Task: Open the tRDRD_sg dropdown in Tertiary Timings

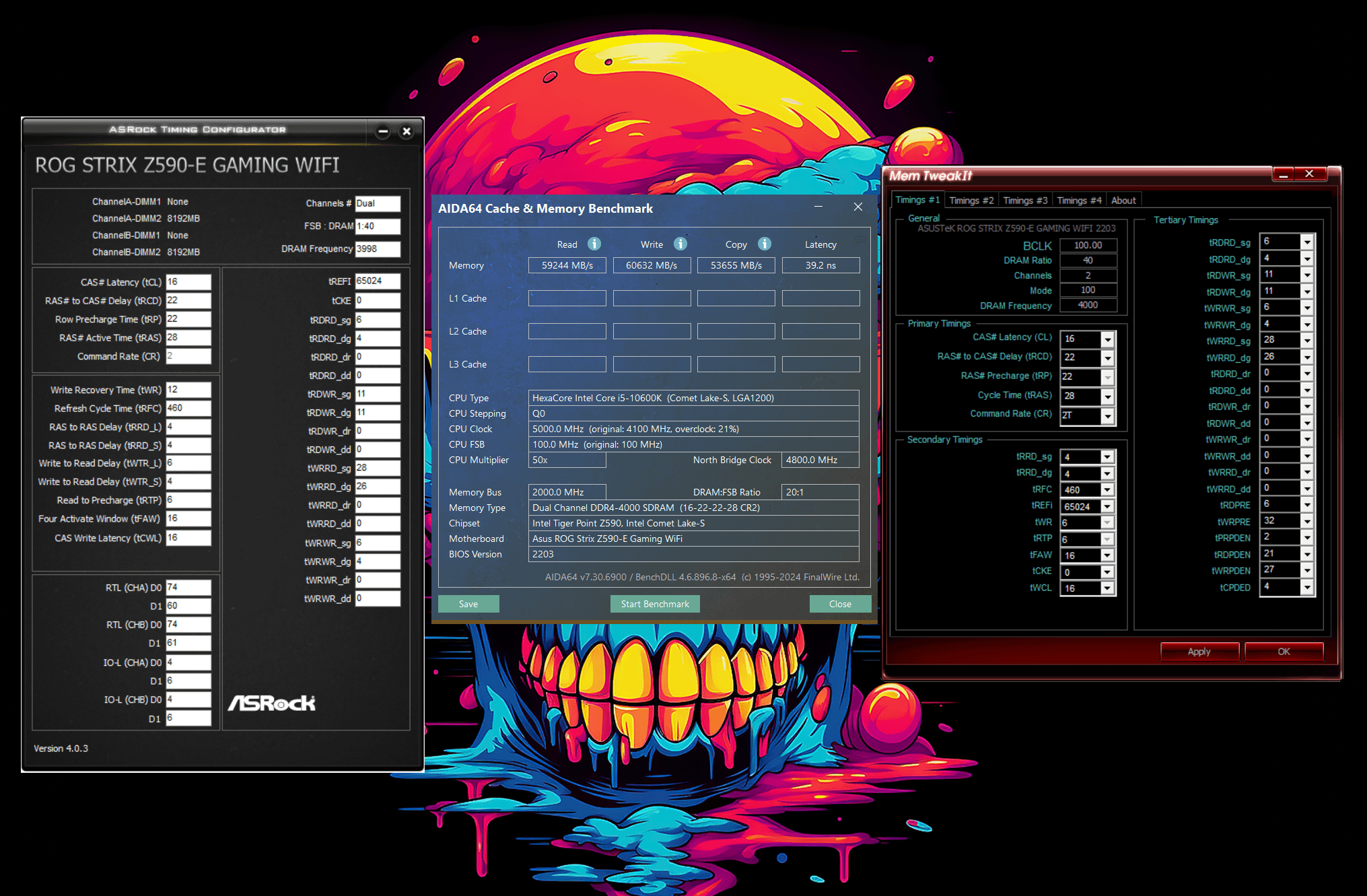Action: point(1307,242)
